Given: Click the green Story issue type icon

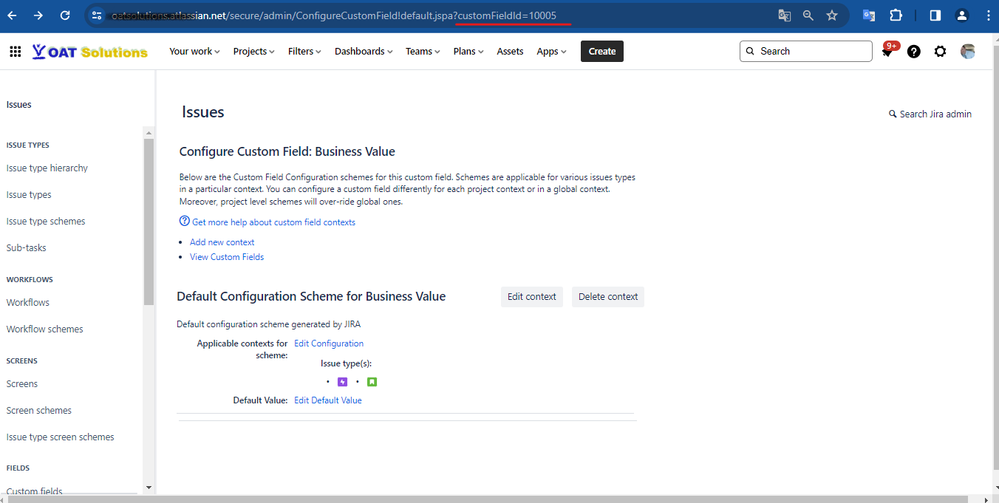Looking at the screenshot, I should tap(372, 382).
